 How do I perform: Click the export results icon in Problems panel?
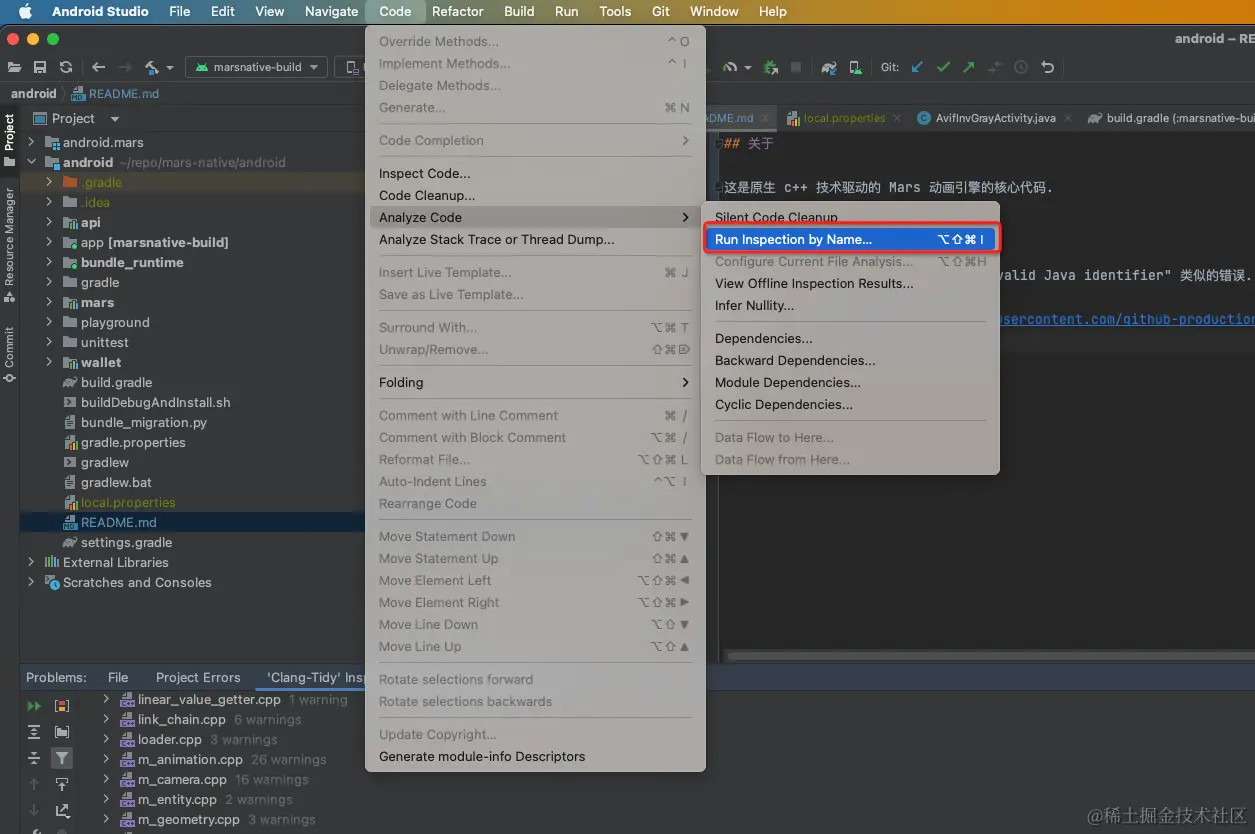(x=62, y=810)
